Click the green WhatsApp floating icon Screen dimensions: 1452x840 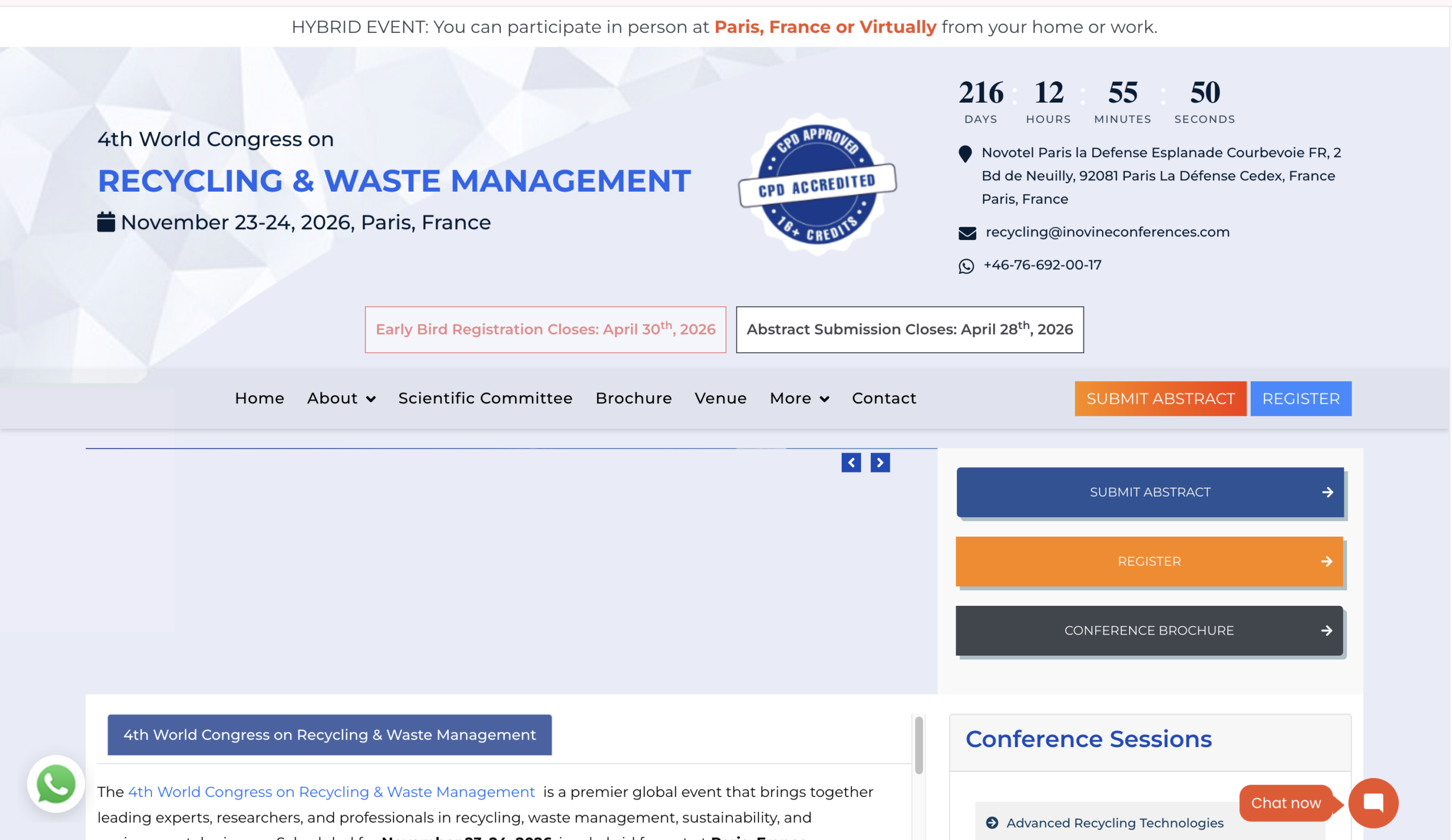tap(56, 783)
